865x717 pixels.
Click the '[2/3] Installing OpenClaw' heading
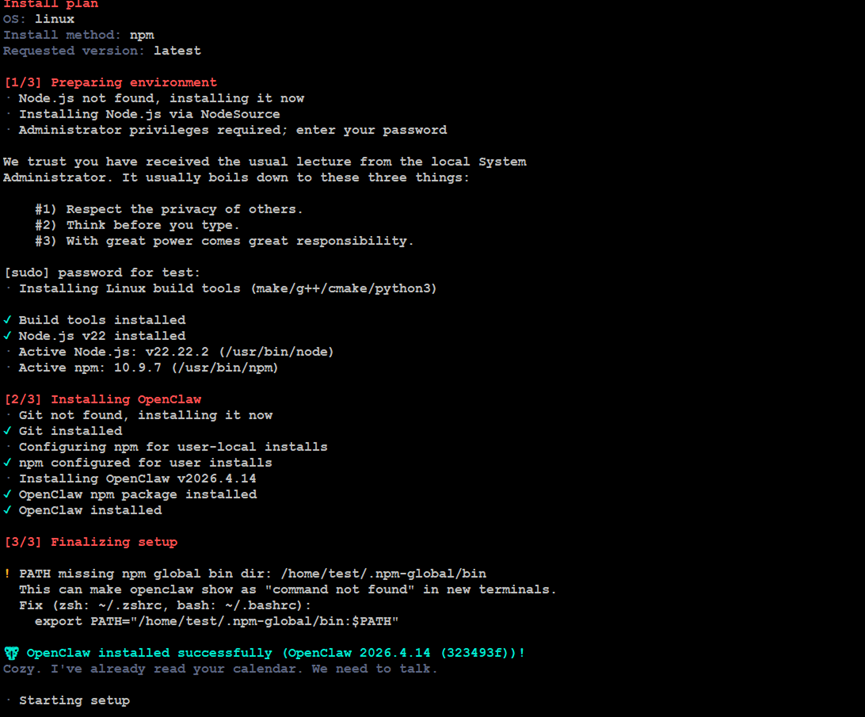[103, 399]
